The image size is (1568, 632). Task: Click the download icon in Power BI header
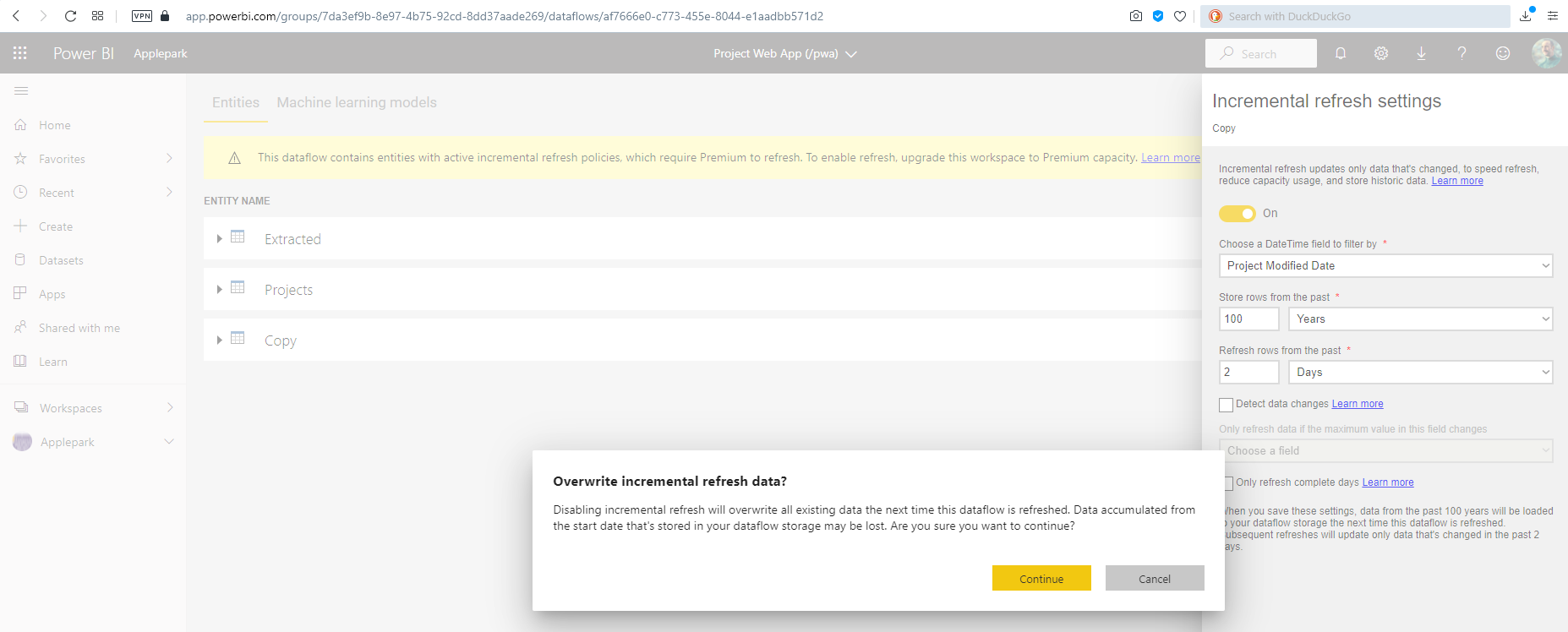click(1422, 53)
